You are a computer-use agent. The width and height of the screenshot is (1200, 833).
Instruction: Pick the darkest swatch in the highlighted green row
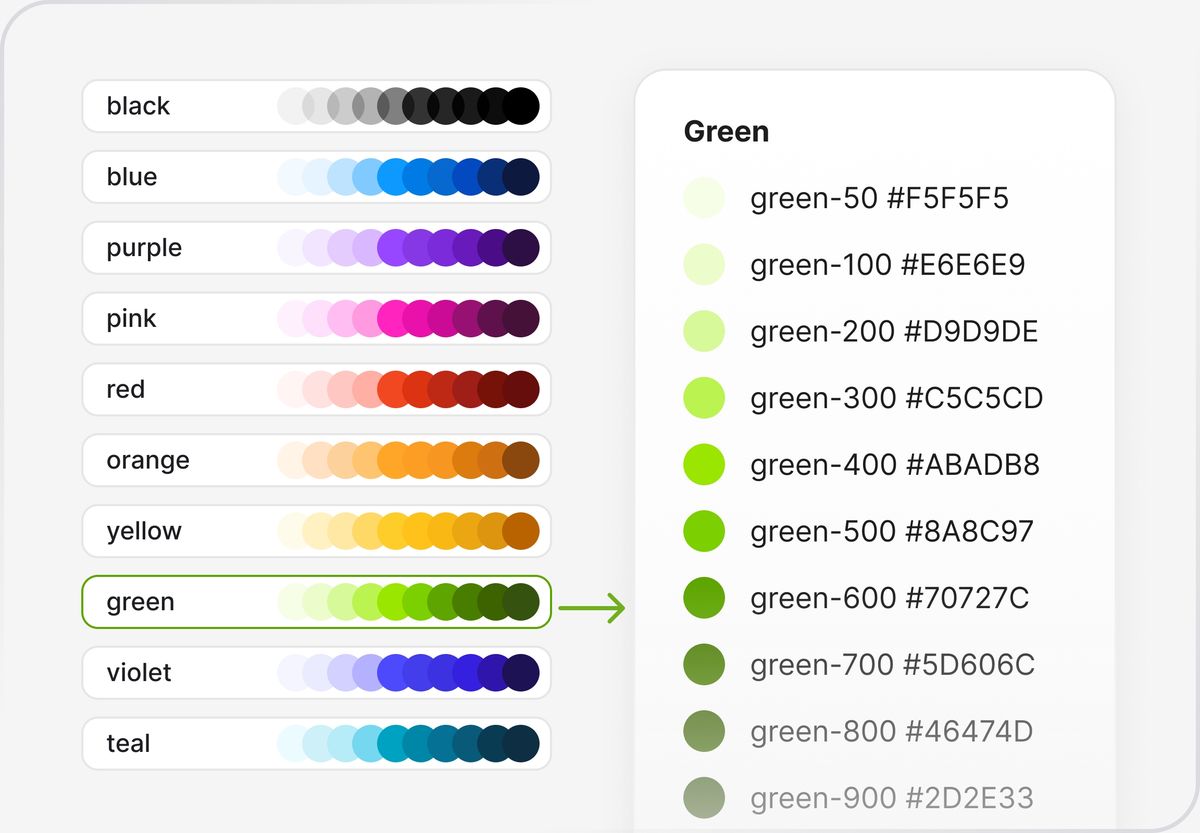pos(521,602)
